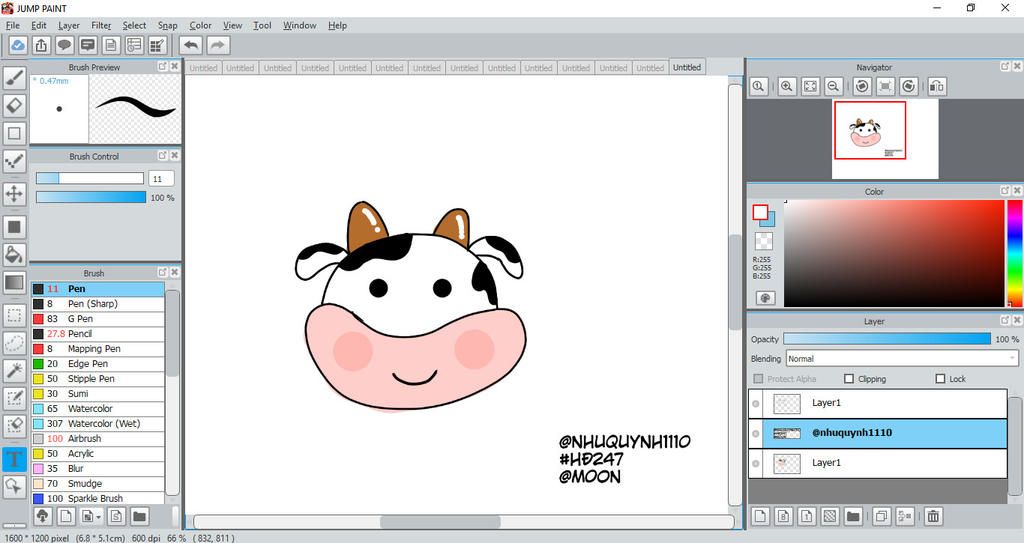Click the Undo arrow
This screenshot has height=543, width=1024.
191,45
